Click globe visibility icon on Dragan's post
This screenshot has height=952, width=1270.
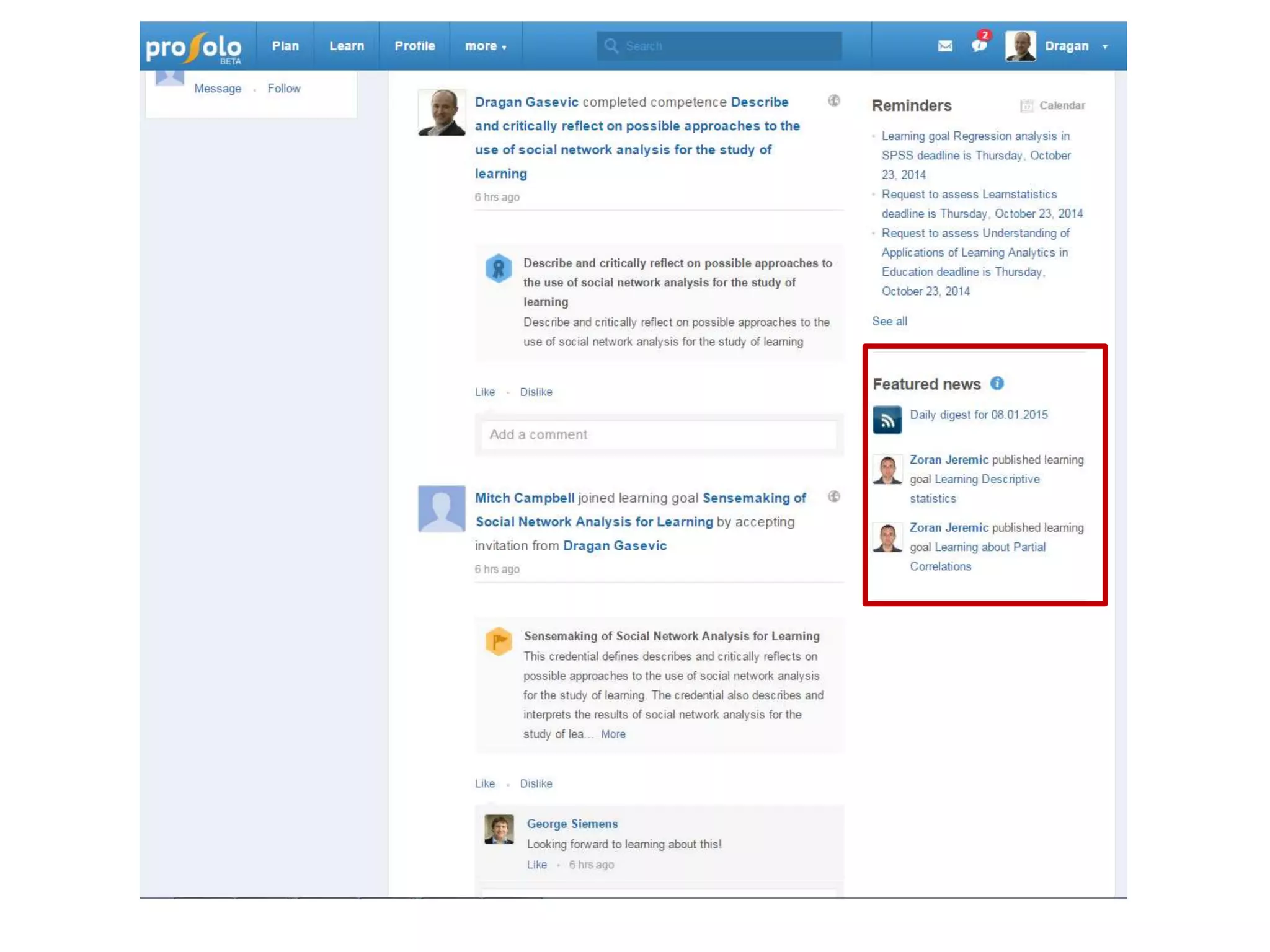click(x=834, y=100)
